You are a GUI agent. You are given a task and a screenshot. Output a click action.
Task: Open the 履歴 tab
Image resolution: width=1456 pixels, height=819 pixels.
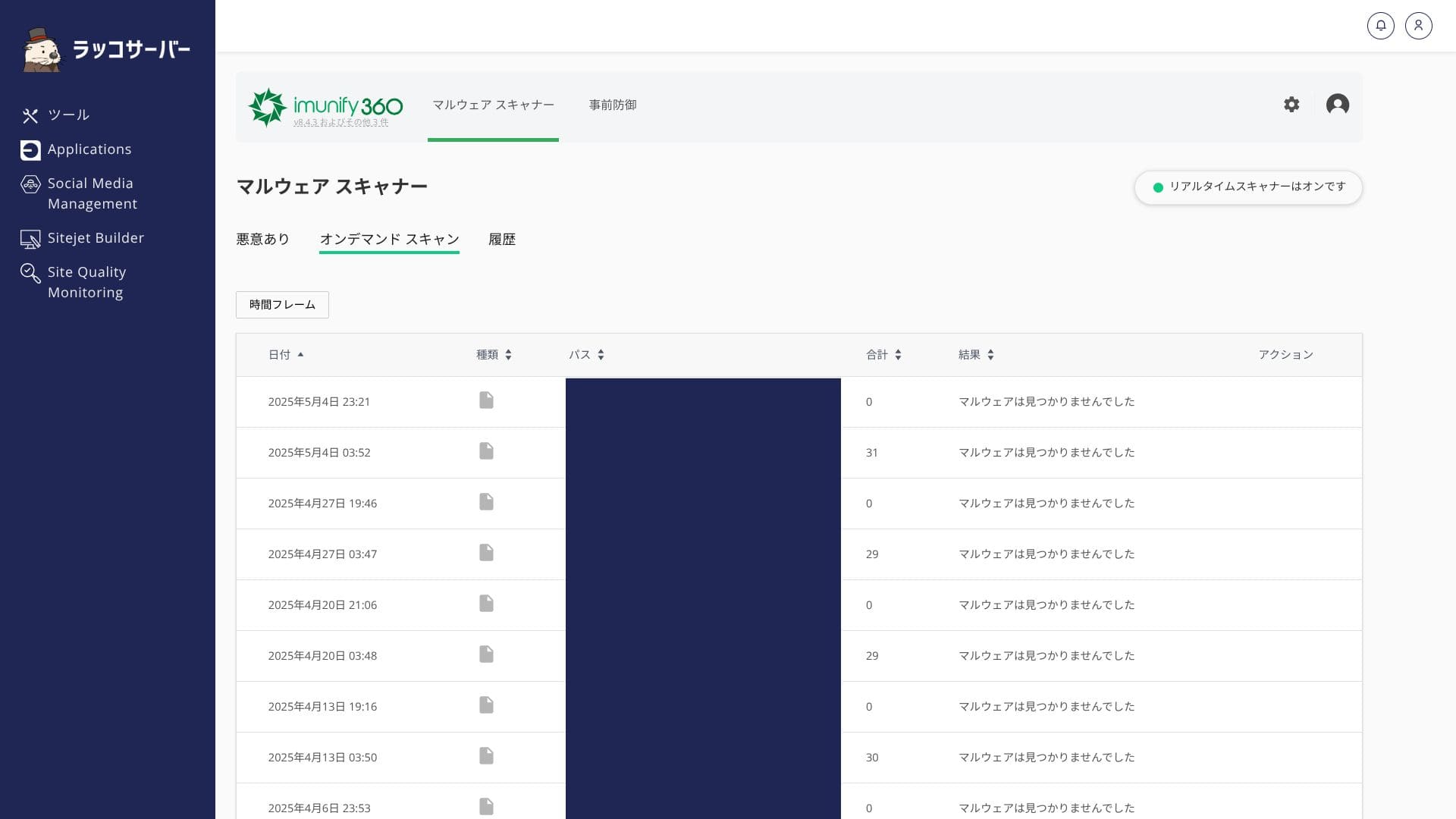click(501, 240)
